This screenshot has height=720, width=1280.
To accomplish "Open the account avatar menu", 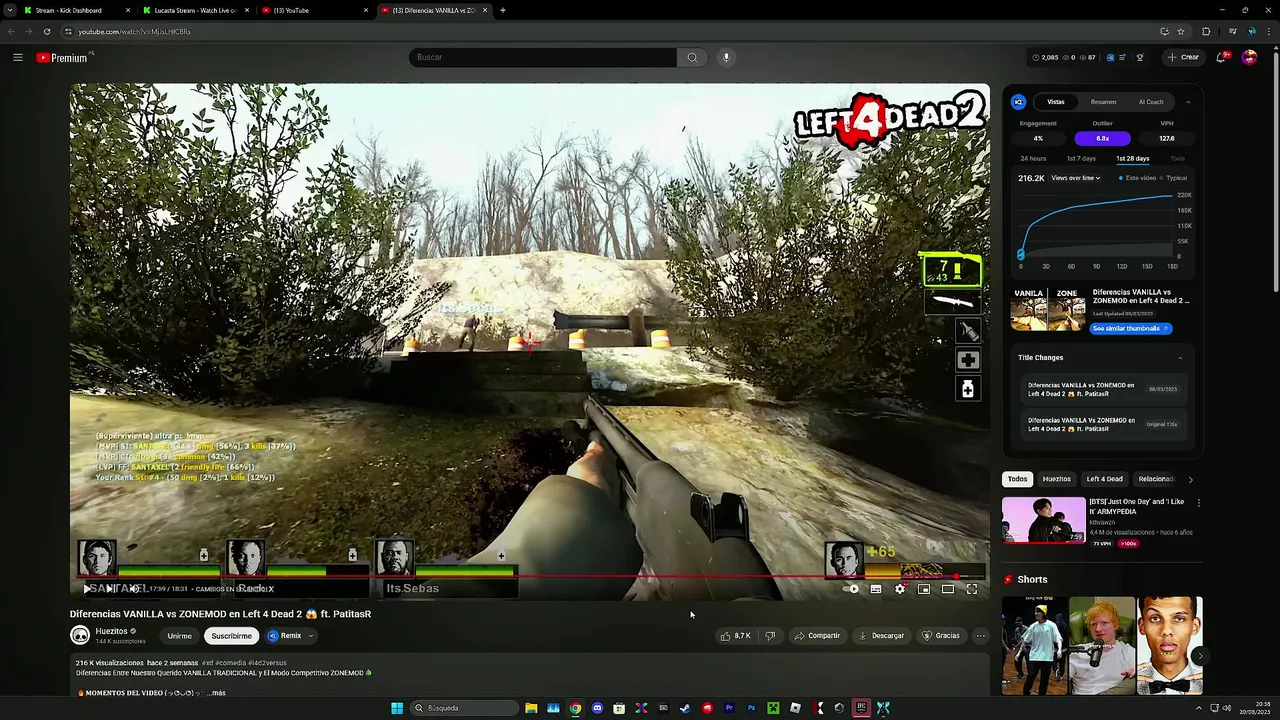I will click(x=1249, y=57).
